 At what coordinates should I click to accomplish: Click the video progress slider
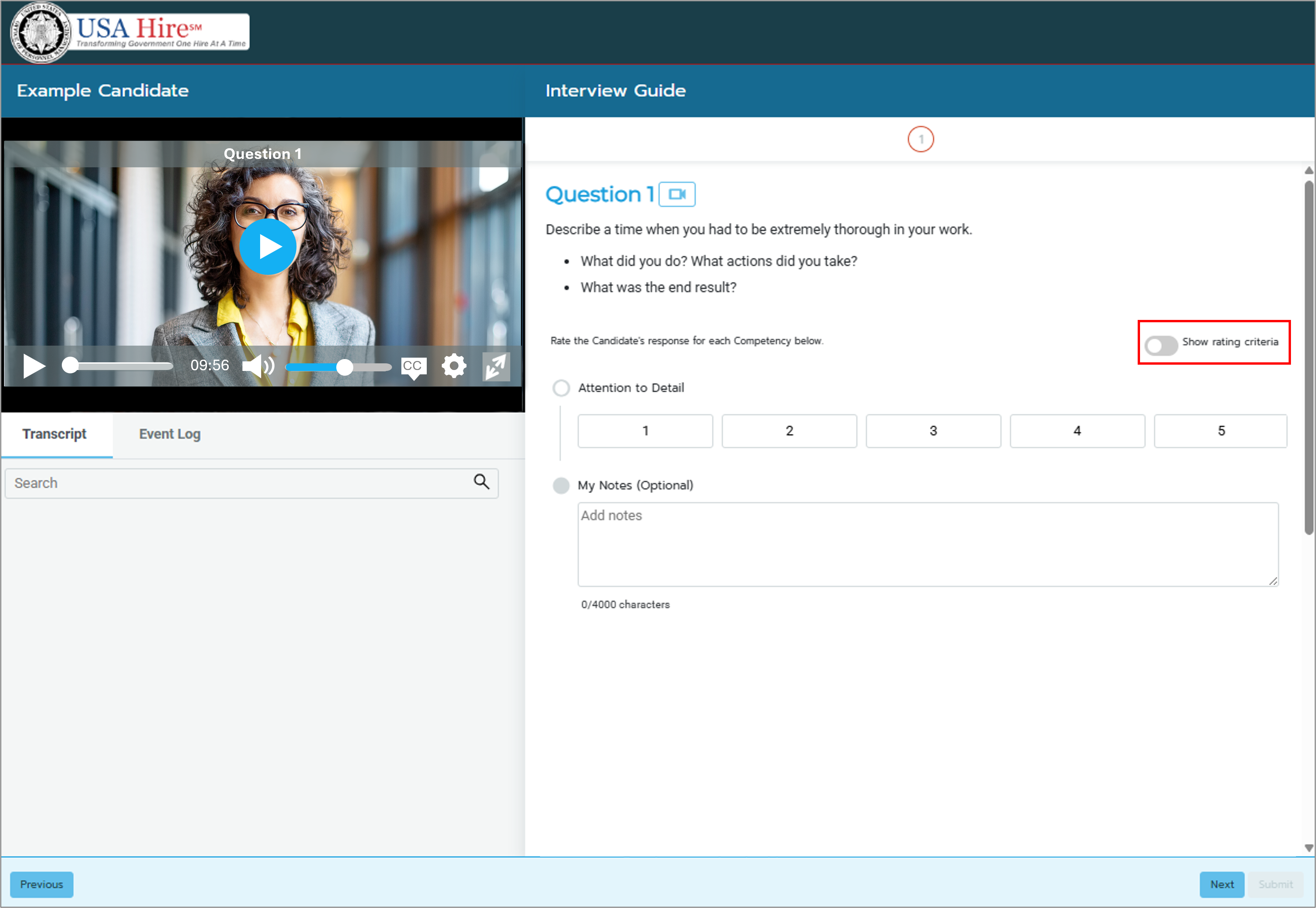coord(117,366)
